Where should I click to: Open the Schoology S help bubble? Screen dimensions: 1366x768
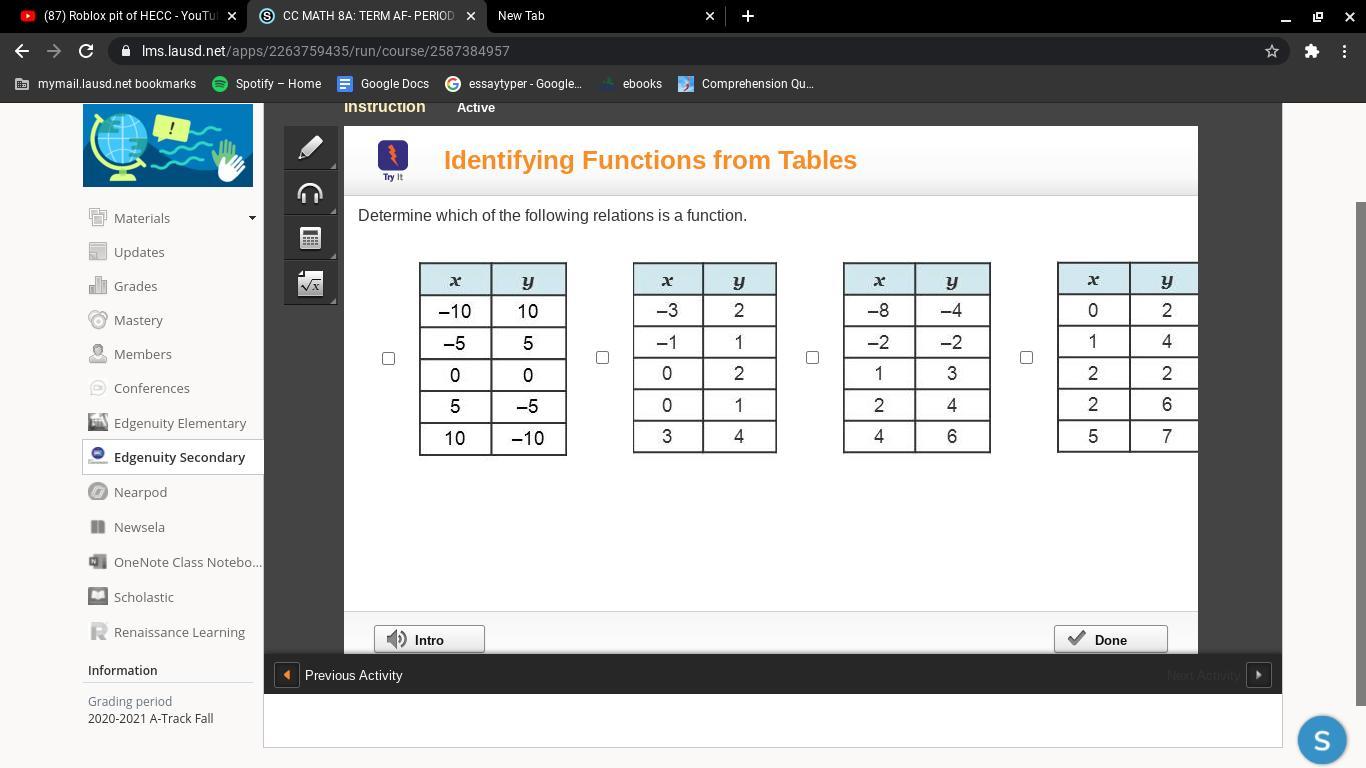(1322, 740)
